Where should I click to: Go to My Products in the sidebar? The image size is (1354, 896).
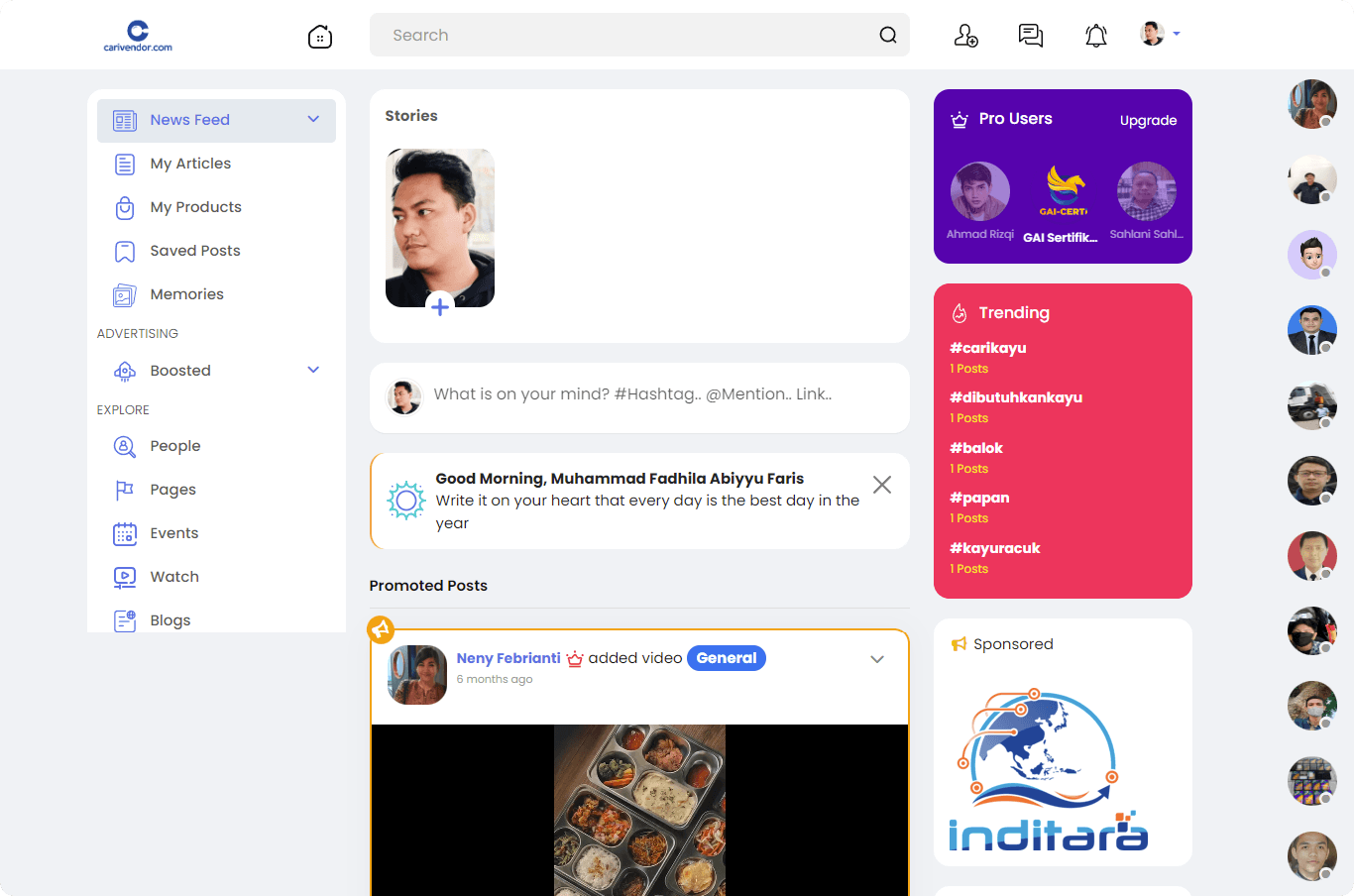click(195, 207)
